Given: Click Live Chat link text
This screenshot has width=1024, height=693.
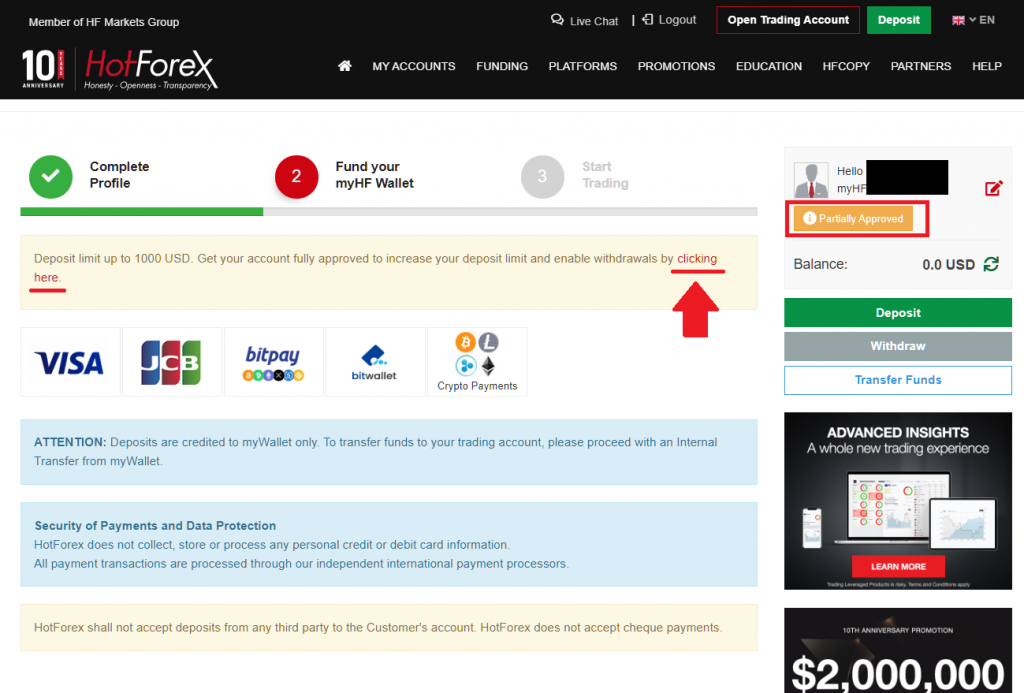Looking at the screenshot, I should click(594, 21).
